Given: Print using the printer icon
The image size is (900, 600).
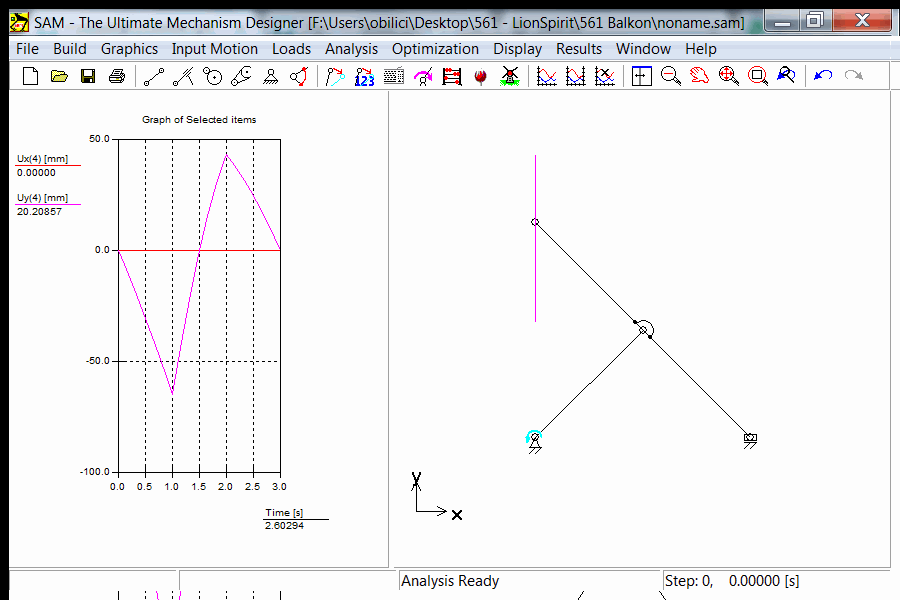Looking at the screenshot, I should [x=117, y=76].
